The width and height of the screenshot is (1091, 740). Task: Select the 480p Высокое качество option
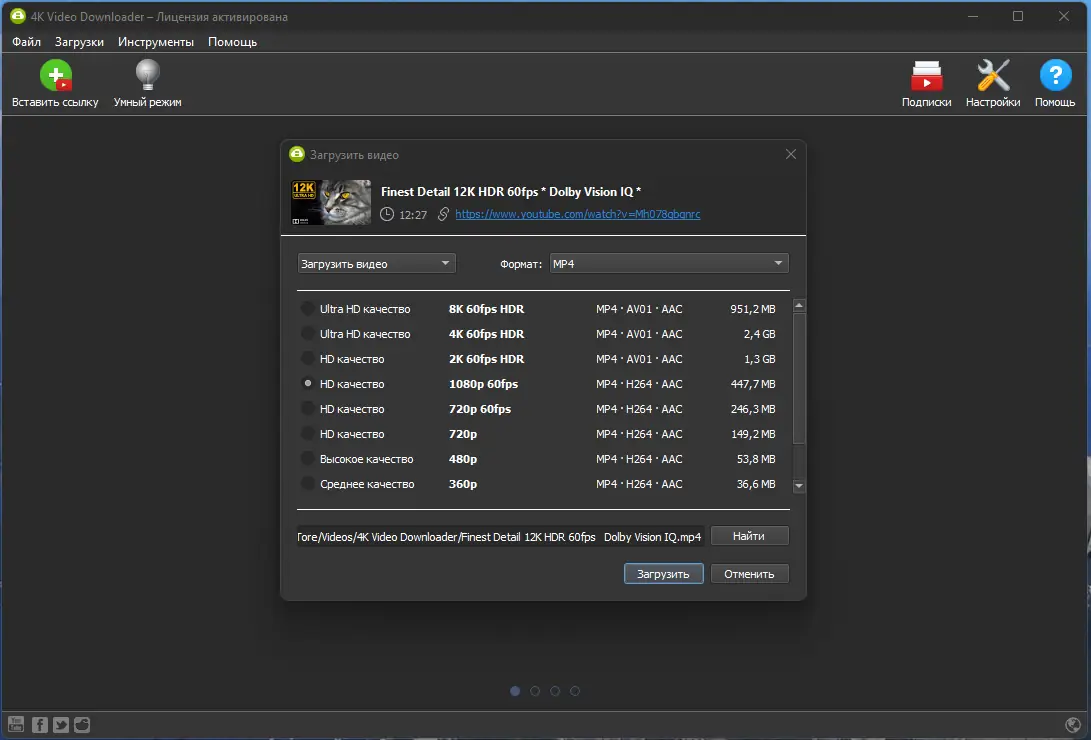[x=307, y=459]
